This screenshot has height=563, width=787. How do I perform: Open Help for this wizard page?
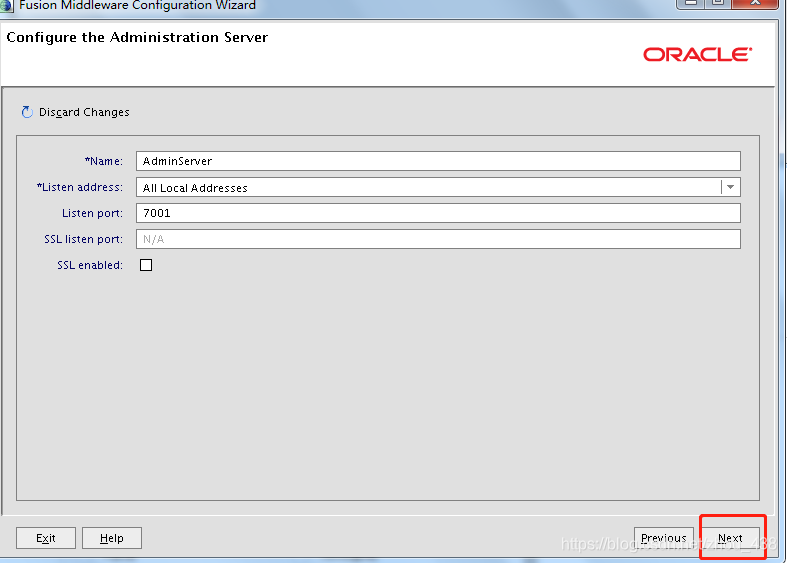pos(111,538)
